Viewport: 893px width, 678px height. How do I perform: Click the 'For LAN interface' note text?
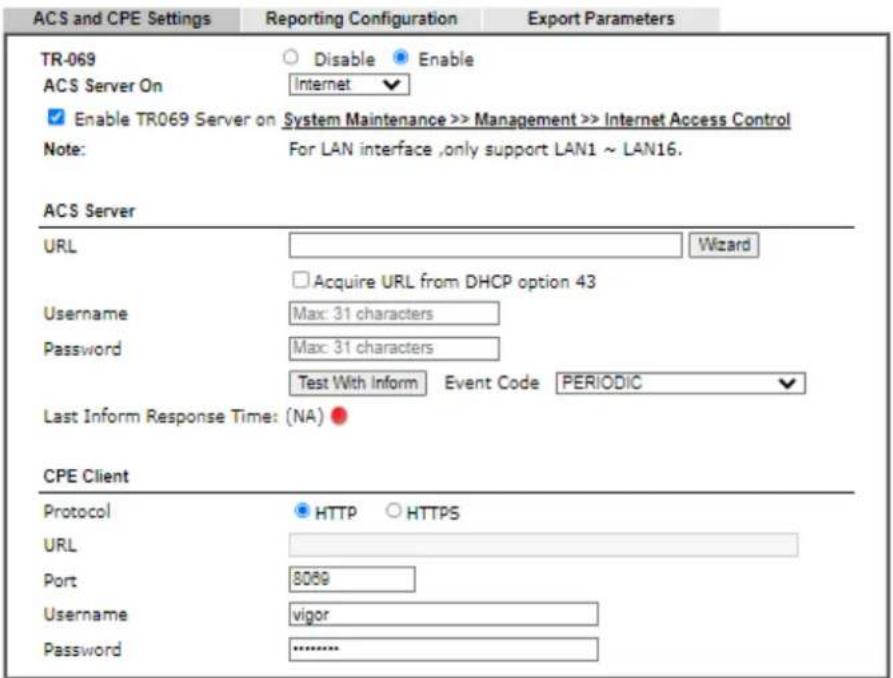click(x=485, y=149)
